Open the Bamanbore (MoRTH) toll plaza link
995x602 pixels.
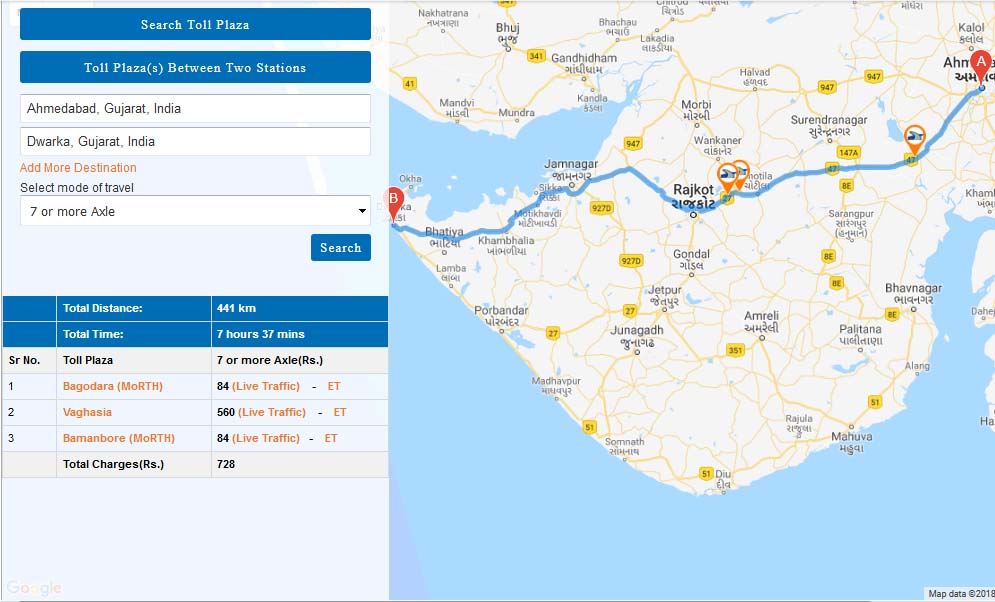118,438
